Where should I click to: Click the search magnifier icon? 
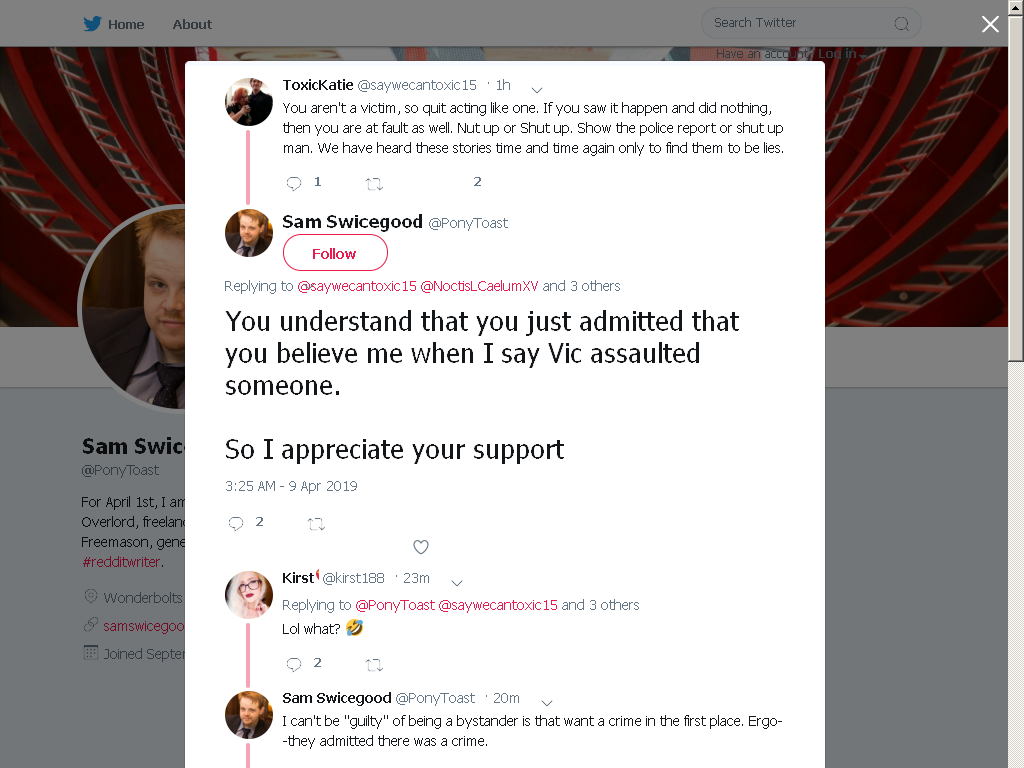point(901,24)
